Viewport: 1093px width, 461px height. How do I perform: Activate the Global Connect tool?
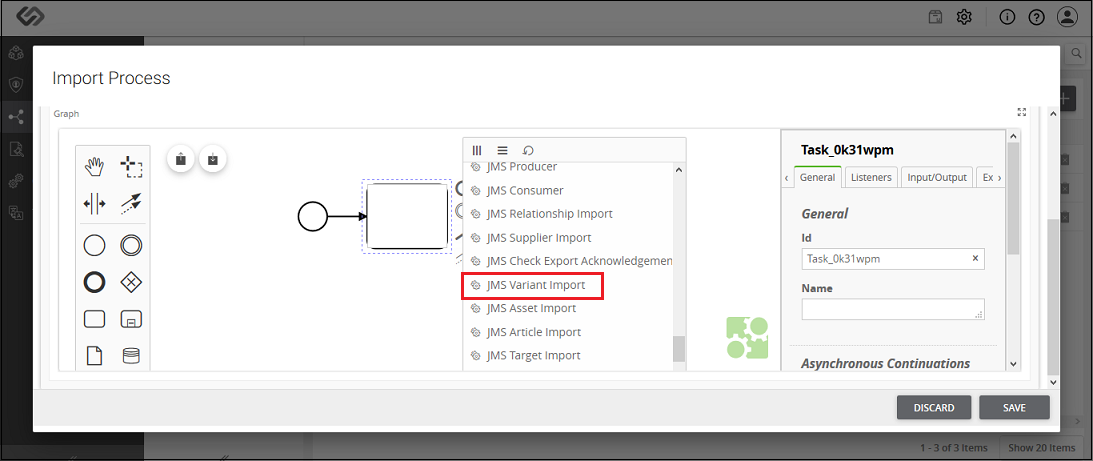click(130, 204)
